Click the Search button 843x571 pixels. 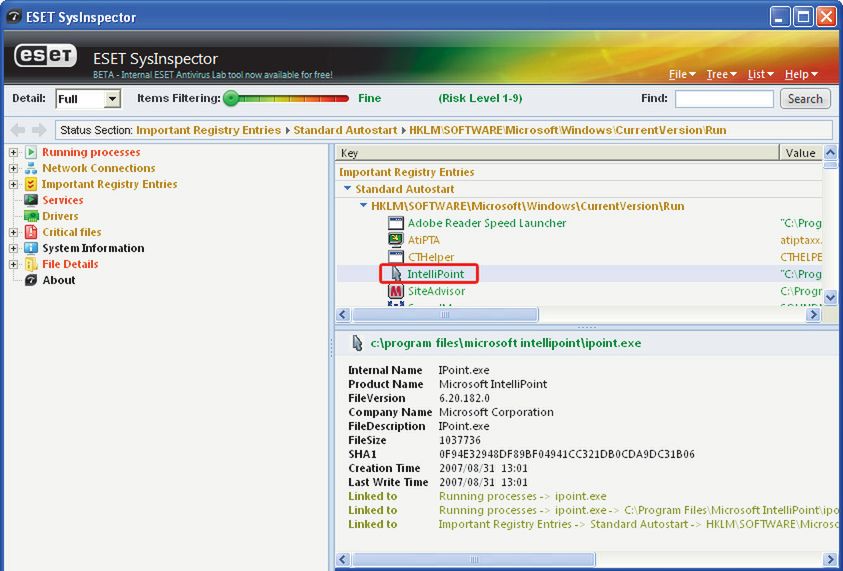(805, 99)
